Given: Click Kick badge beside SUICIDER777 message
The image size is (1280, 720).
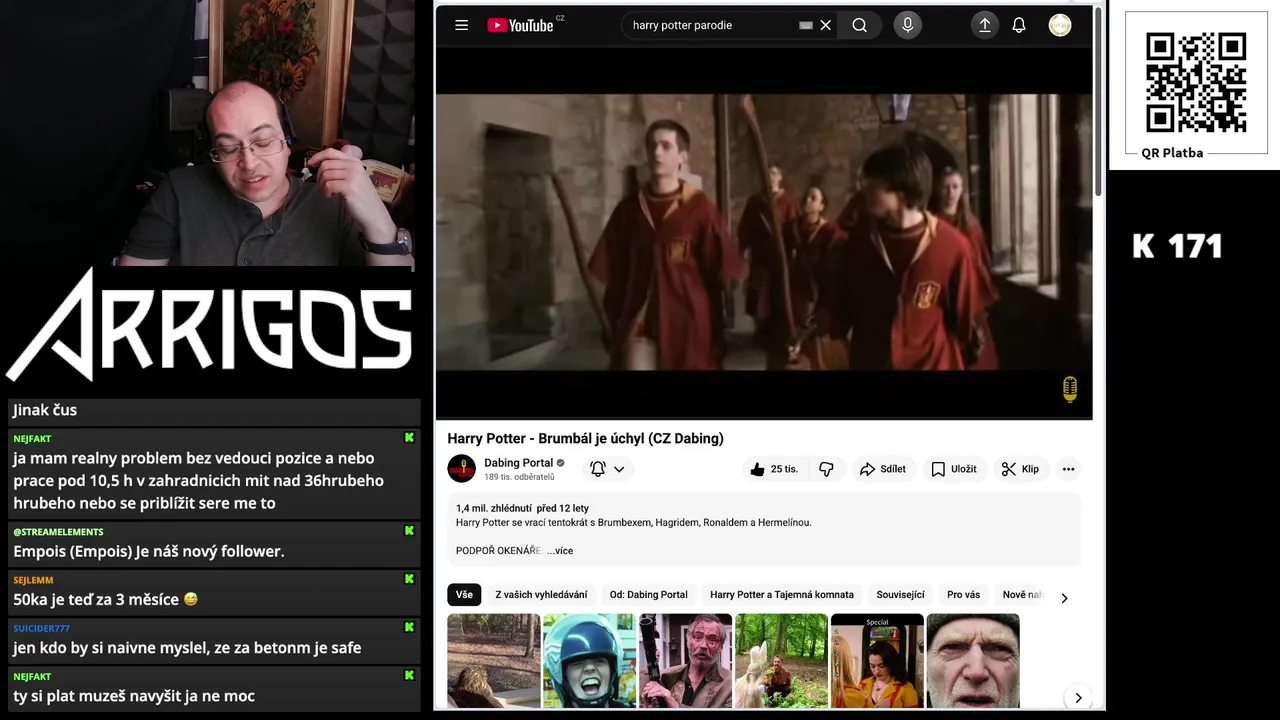Looking at the screenshot, I should (409, 627).
